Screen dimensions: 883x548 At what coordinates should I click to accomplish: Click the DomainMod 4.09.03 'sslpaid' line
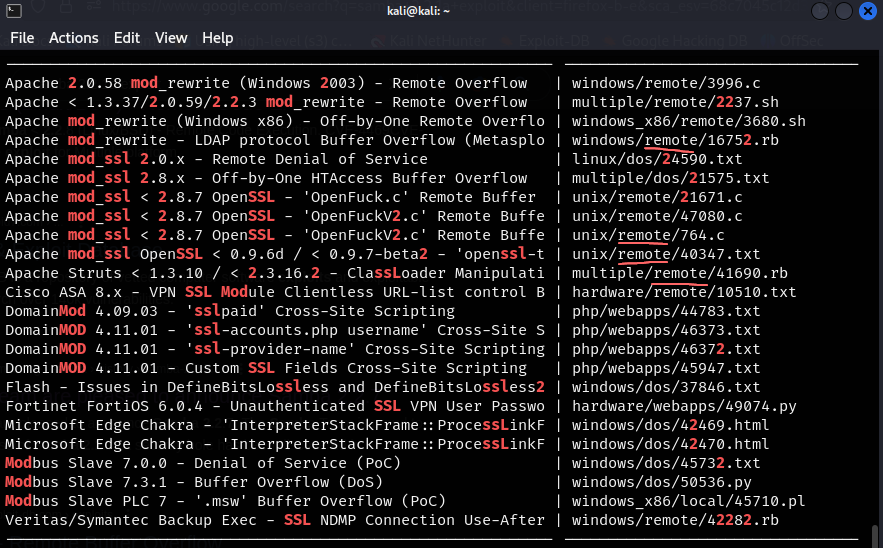[230, 311]
